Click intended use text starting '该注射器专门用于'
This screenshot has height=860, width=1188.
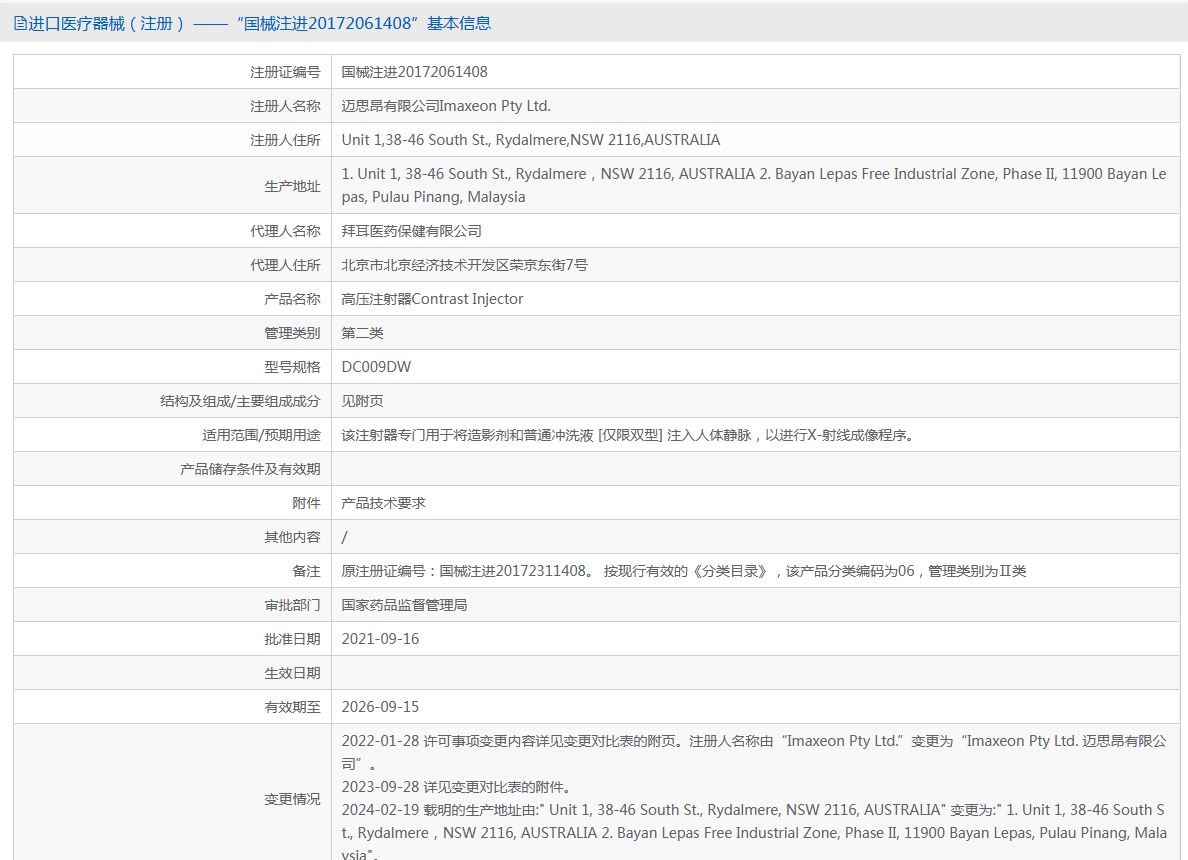629,436
